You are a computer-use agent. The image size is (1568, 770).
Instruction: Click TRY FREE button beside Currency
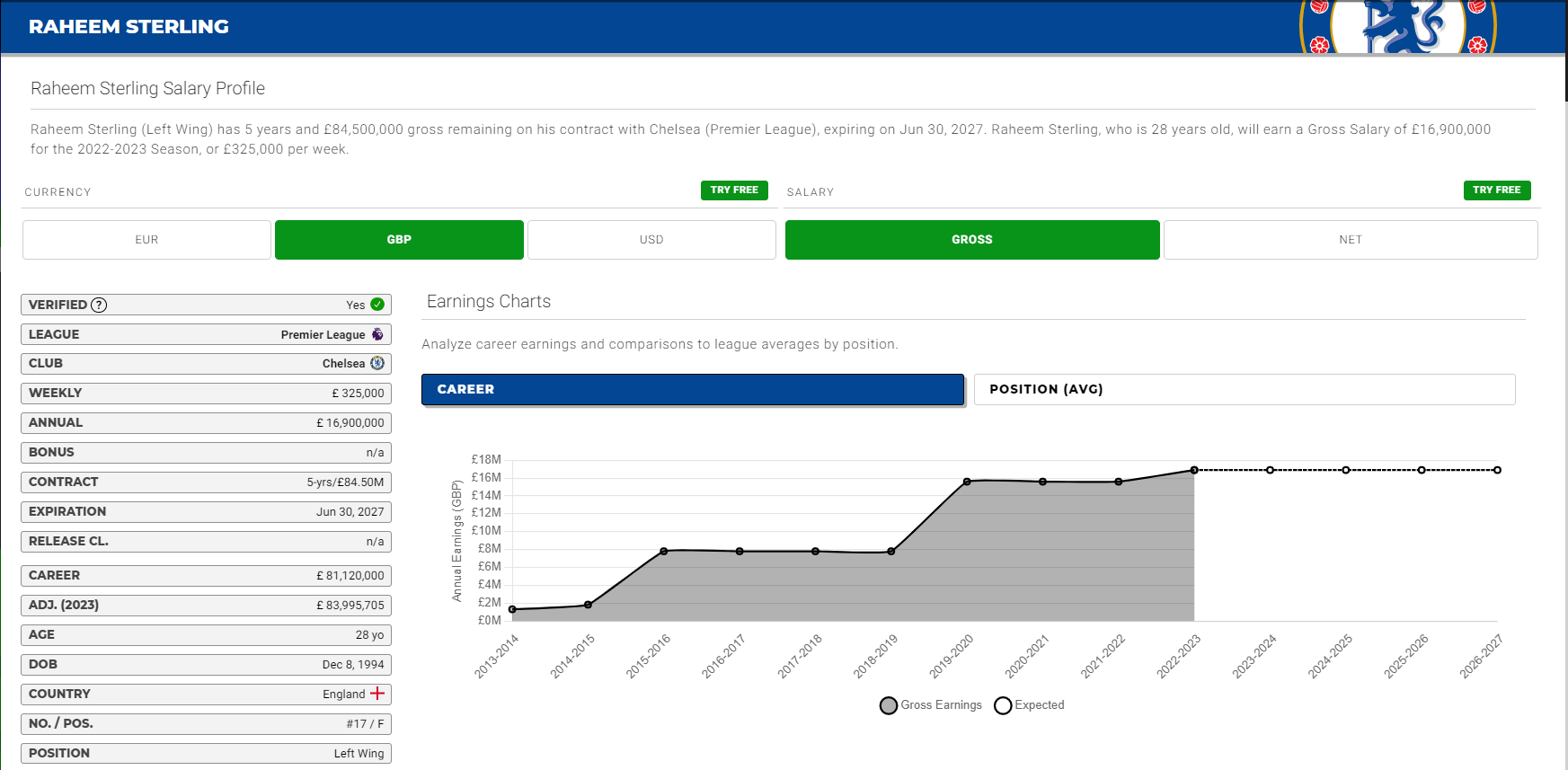pos(734,190)
